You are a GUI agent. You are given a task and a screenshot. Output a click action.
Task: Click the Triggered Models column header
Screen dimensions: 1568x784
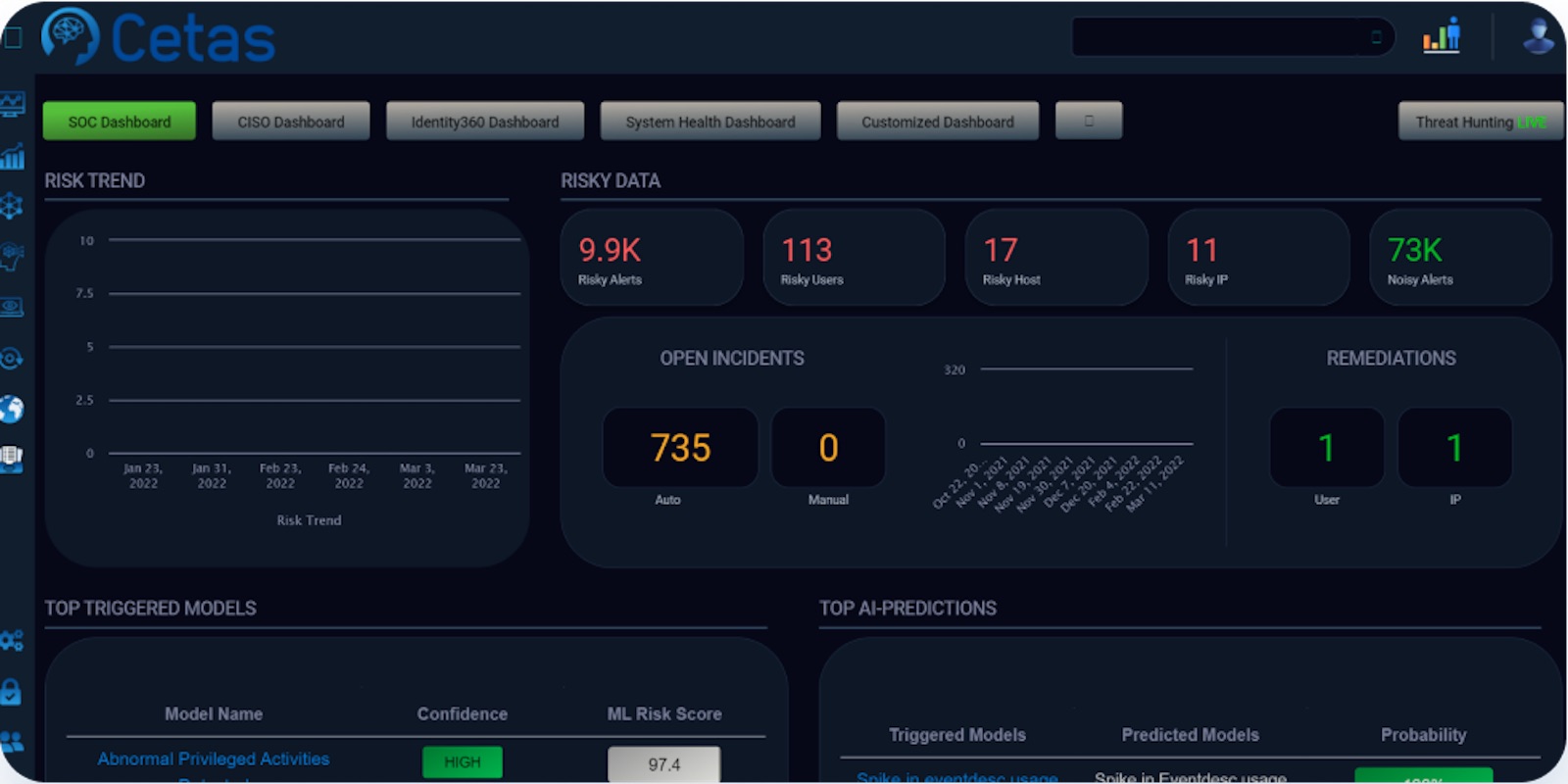point(957,735)
